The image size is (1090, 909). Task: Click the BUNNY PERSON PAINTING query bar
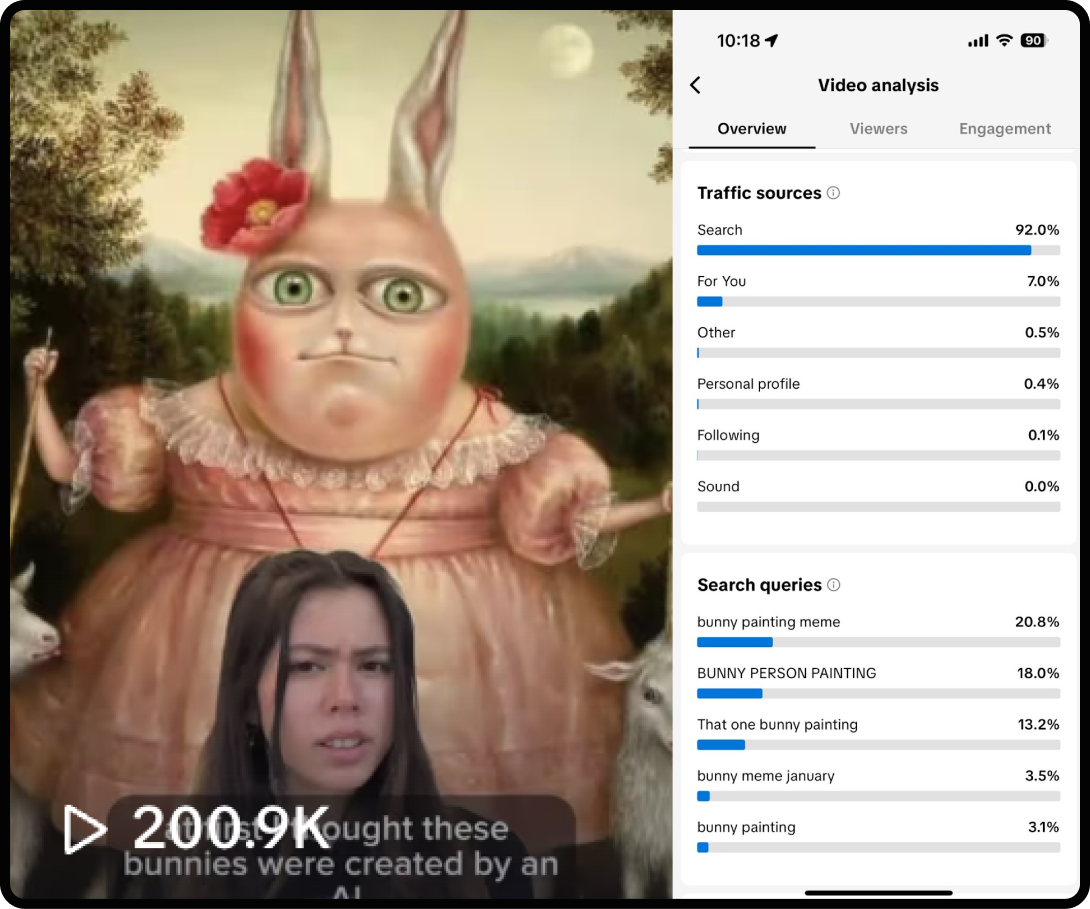click(879, 694)
